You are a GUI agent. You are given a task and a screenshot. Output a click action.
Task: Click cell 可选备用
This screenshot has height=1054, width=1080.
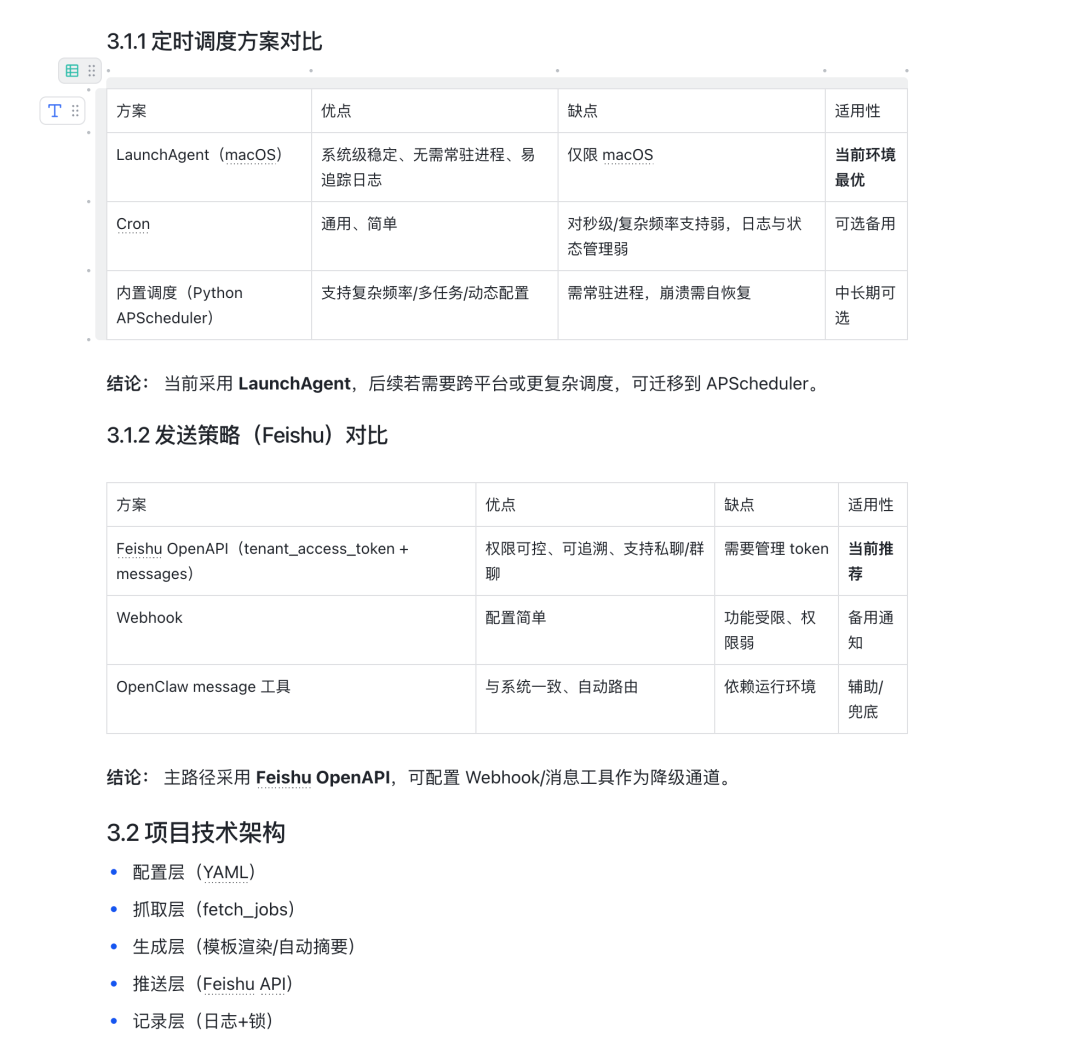(866, 236)
